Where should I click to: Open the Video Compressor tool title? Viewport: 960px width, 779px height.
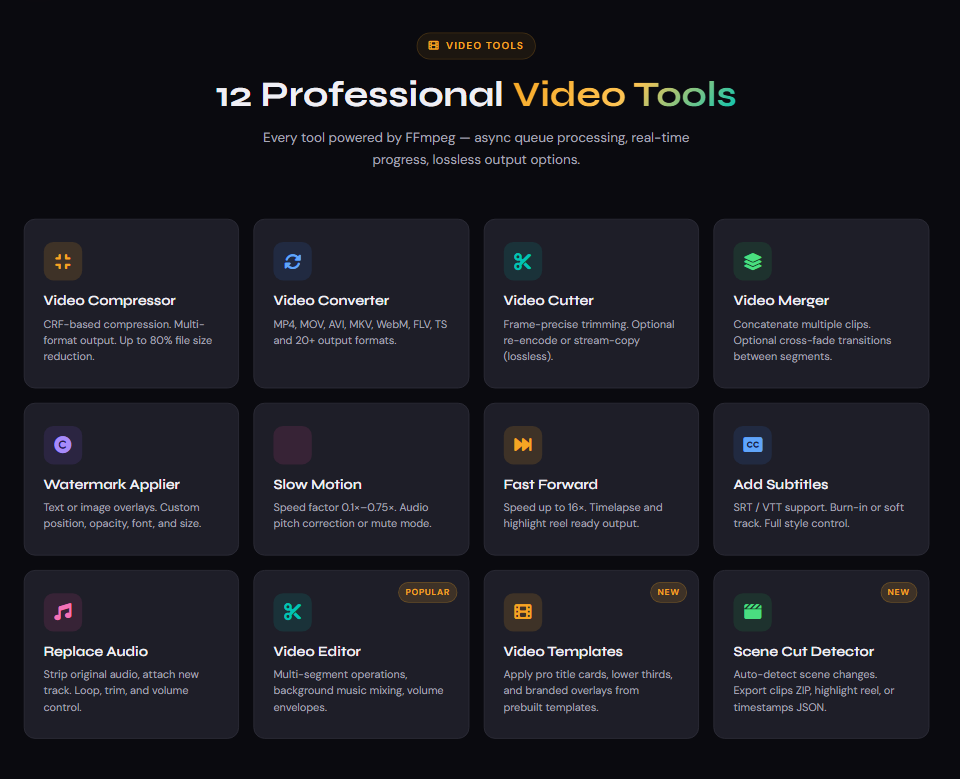click(x=110, y=300)
